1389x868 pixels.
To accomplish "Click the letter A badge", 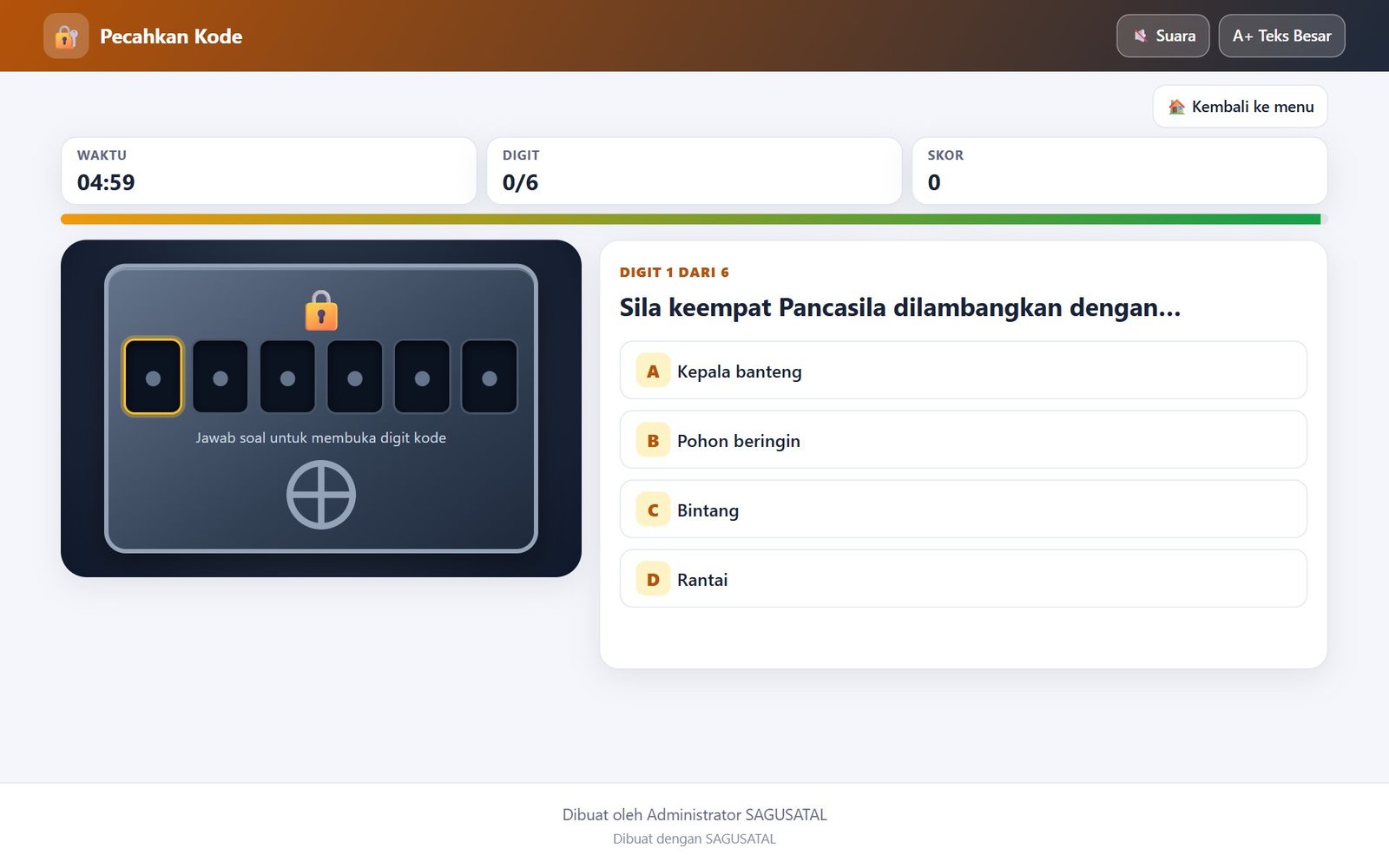I will (653, 371).
